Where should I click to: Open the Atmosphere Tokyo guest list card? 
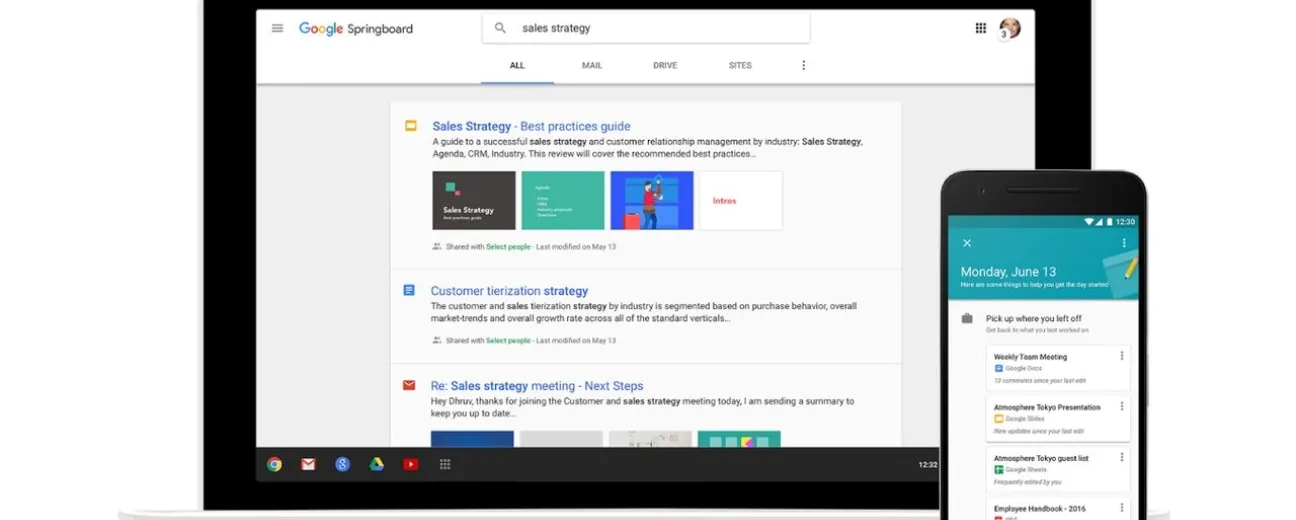point(1058,470)
